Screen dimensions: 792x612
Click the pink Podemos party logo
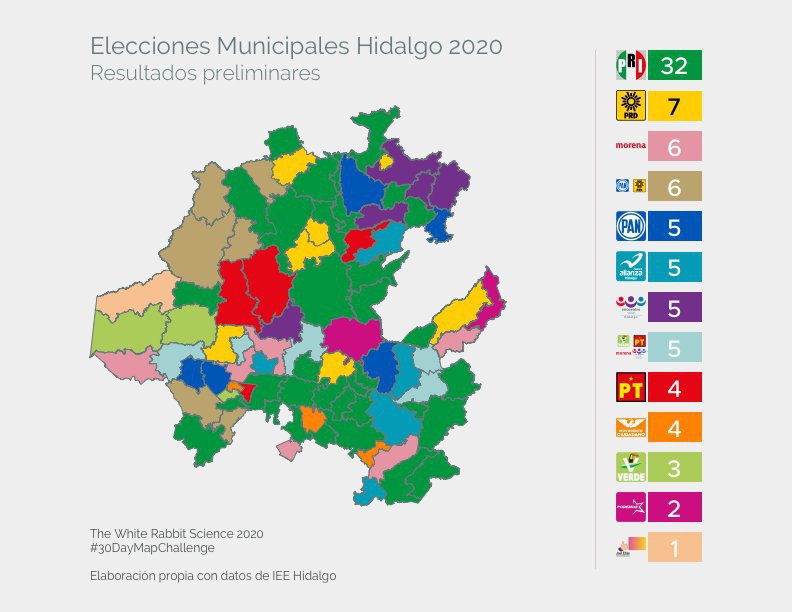click(630, 508)
